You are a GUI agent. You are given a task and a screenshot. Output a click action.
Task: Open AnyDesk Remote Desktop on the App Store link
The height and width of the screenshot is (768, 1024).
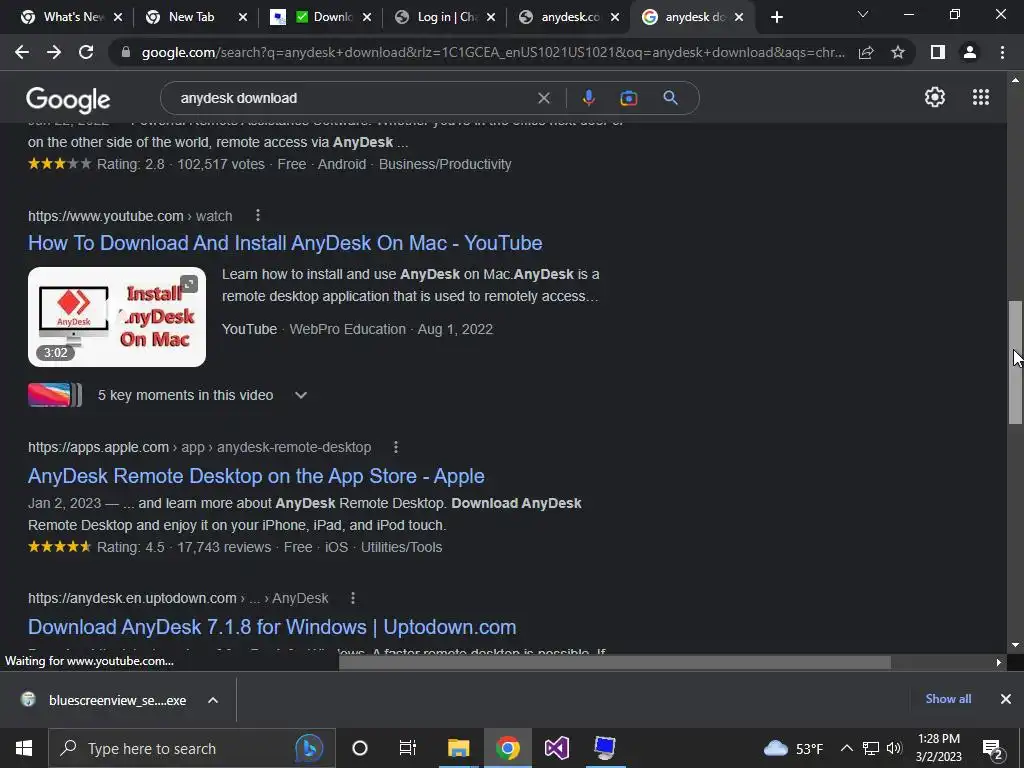coord(256,476)
